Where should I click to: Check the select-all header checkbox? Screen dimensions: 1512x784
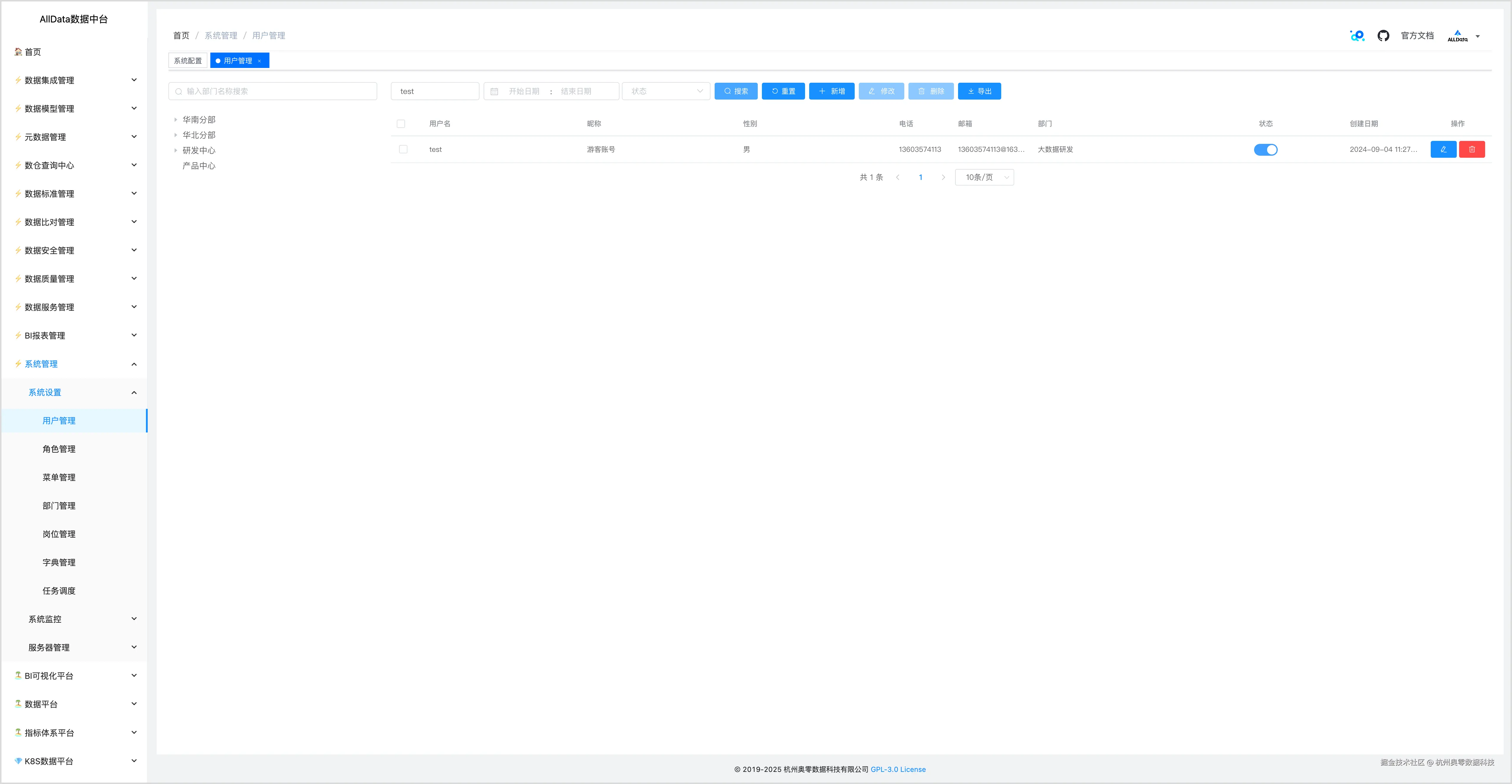coord(401,124)
